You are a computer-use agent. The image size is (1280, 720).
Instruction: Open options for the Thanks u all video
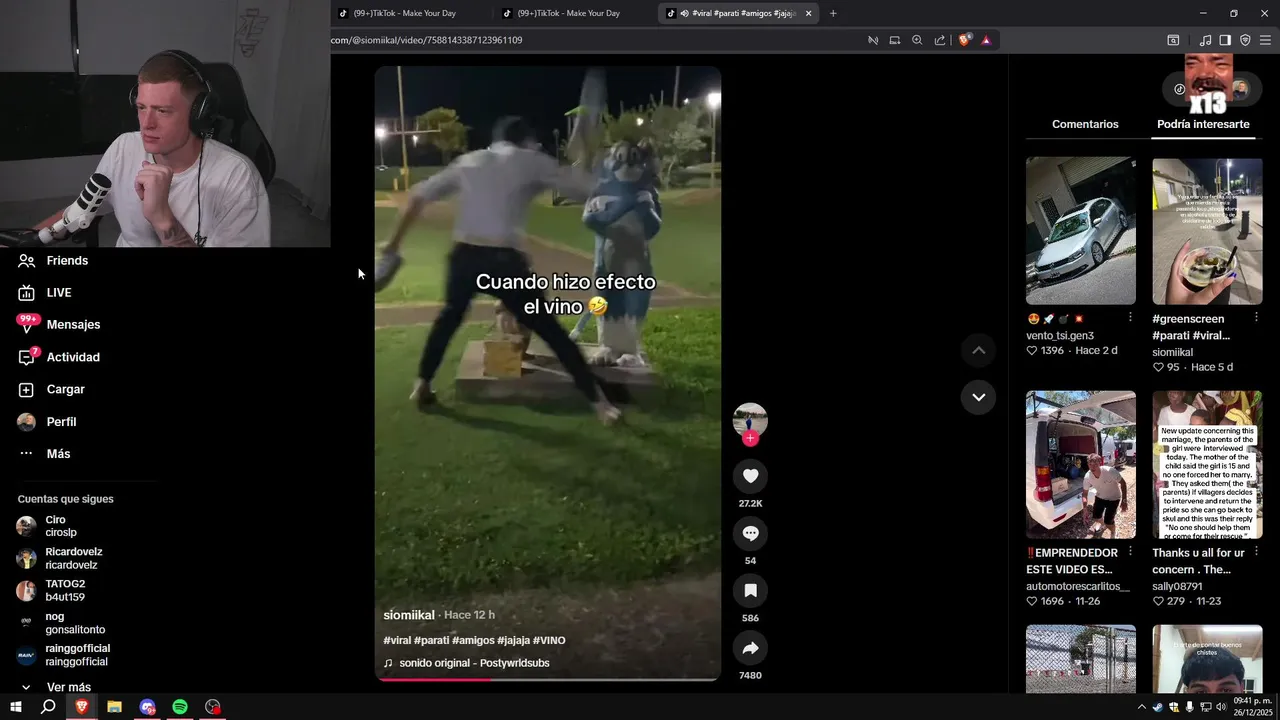click(1257, 551)
